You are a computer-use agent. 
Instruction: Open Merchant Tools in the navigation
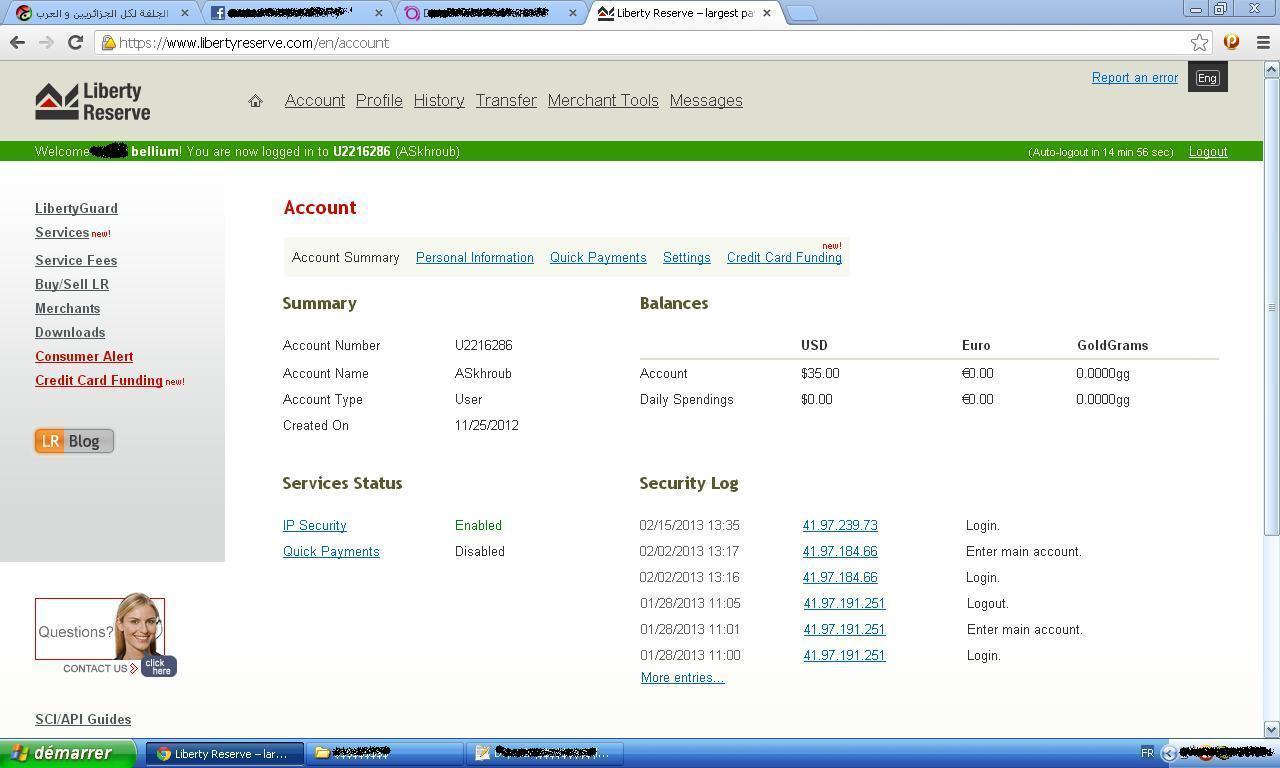click(603, 100)
